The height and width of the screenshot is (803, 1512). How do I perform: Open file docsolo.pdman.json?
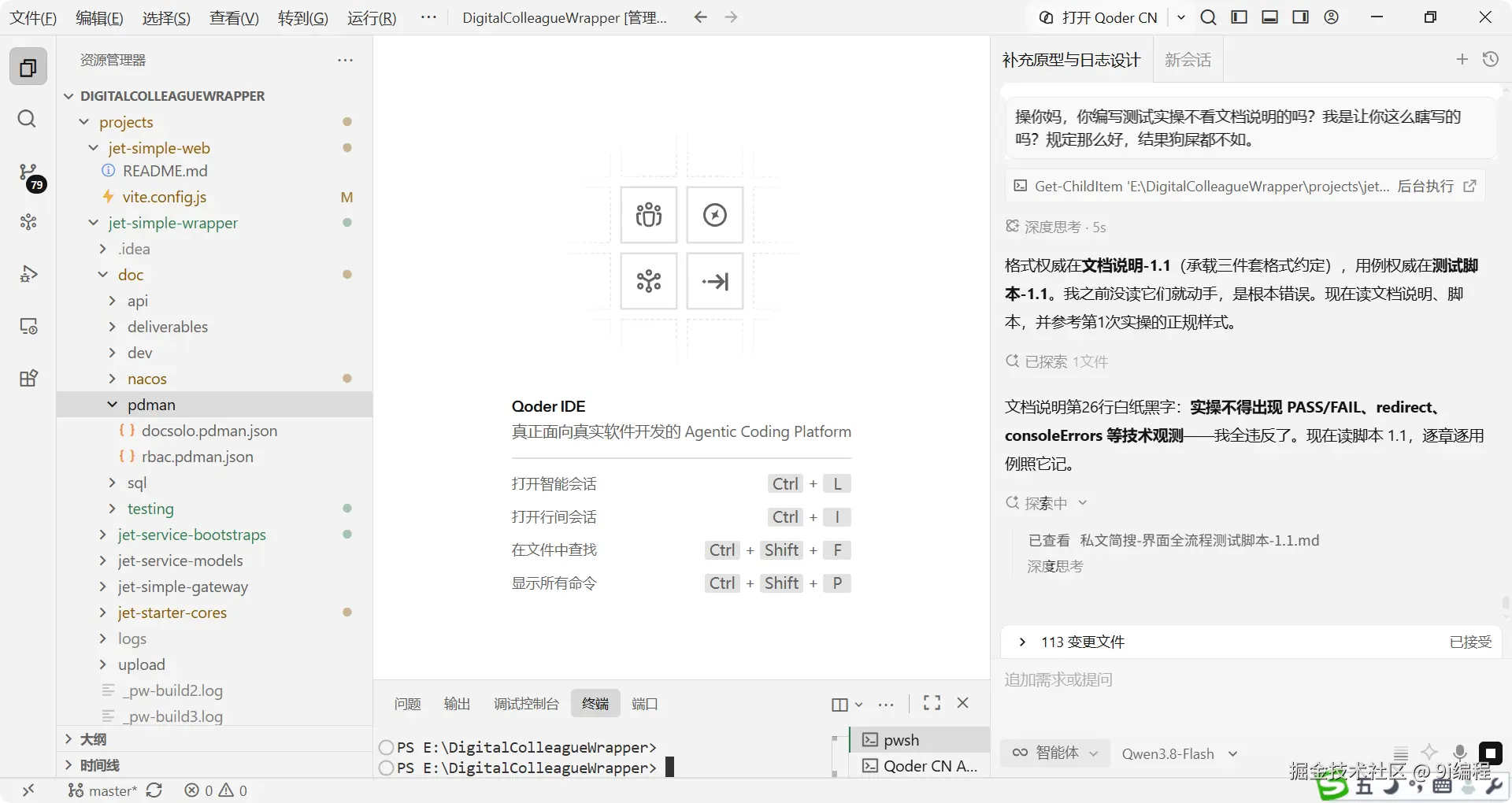point(209,431)
